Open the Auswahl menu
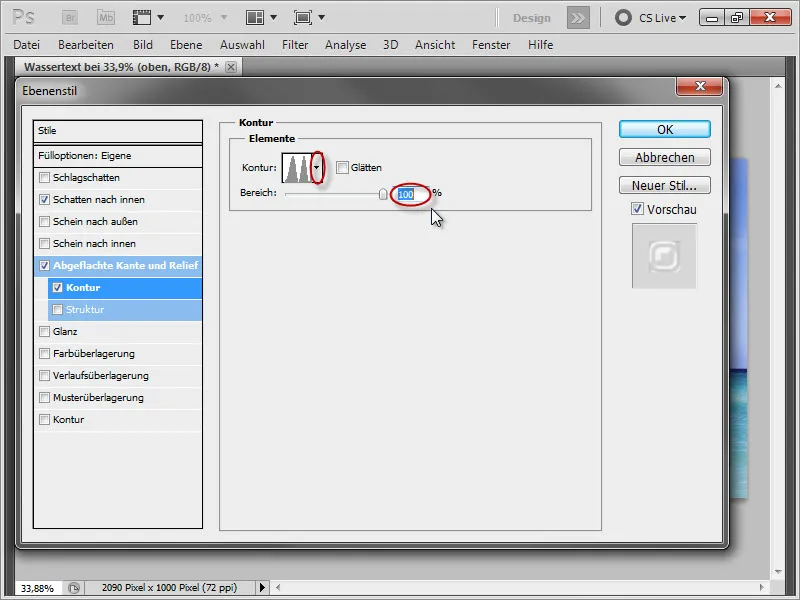 242,45
